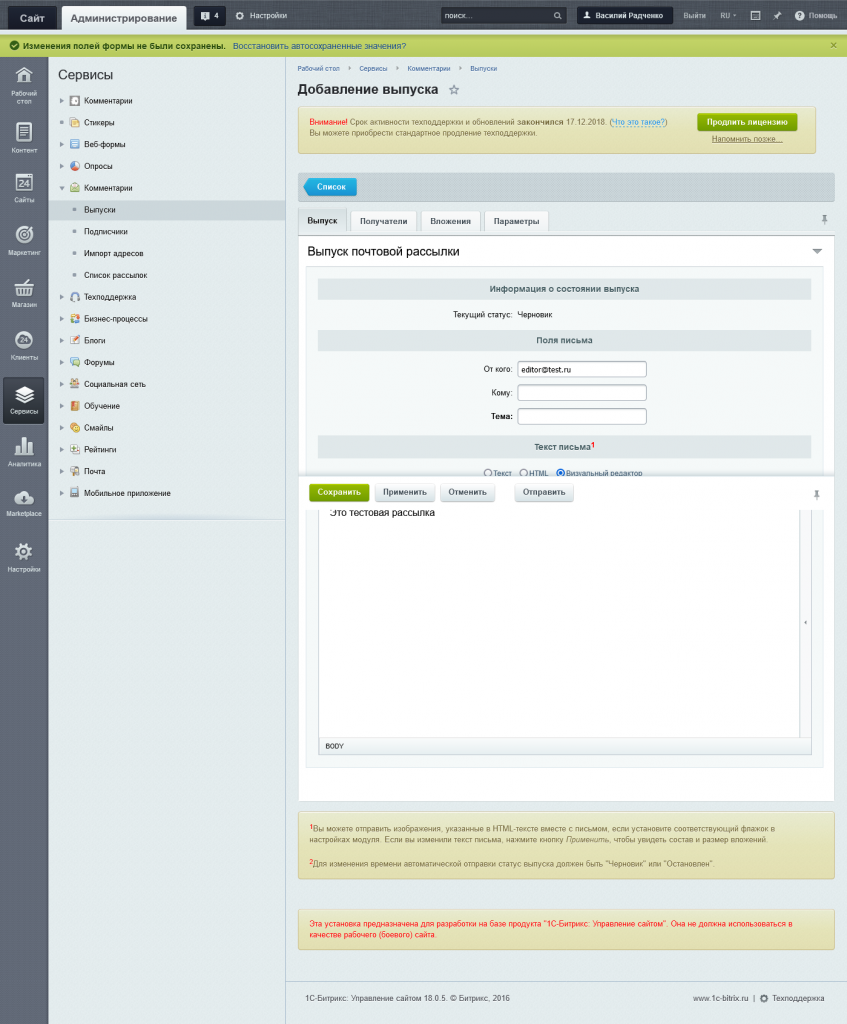Select the Контент section icon
The width and height of the screenshot is (847, 1024).
23,130
